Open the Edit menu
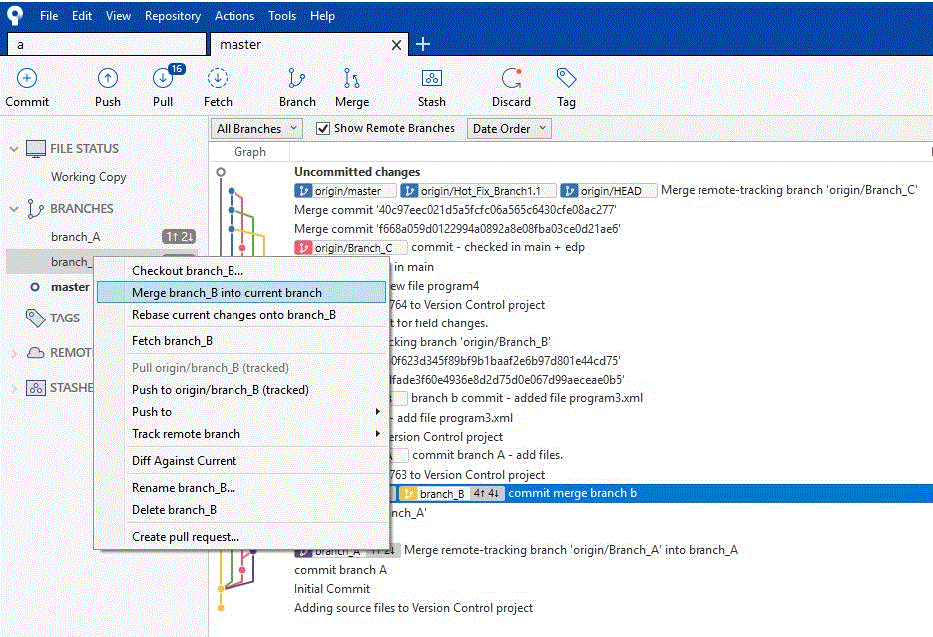This screenshot has height=637, width=933. coord(82,15)
